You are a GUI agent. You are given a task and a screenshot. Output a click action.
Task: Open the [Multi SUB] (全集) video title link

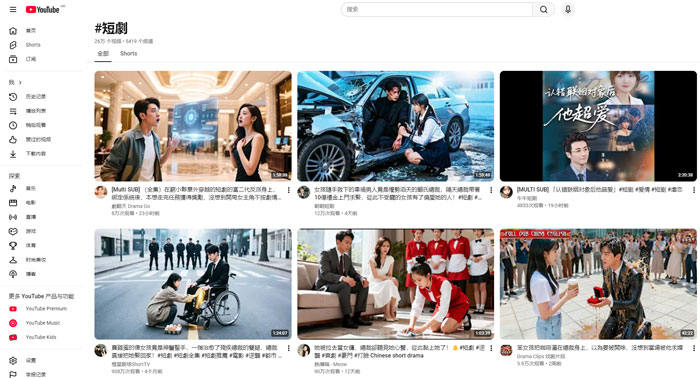(196, 193)
